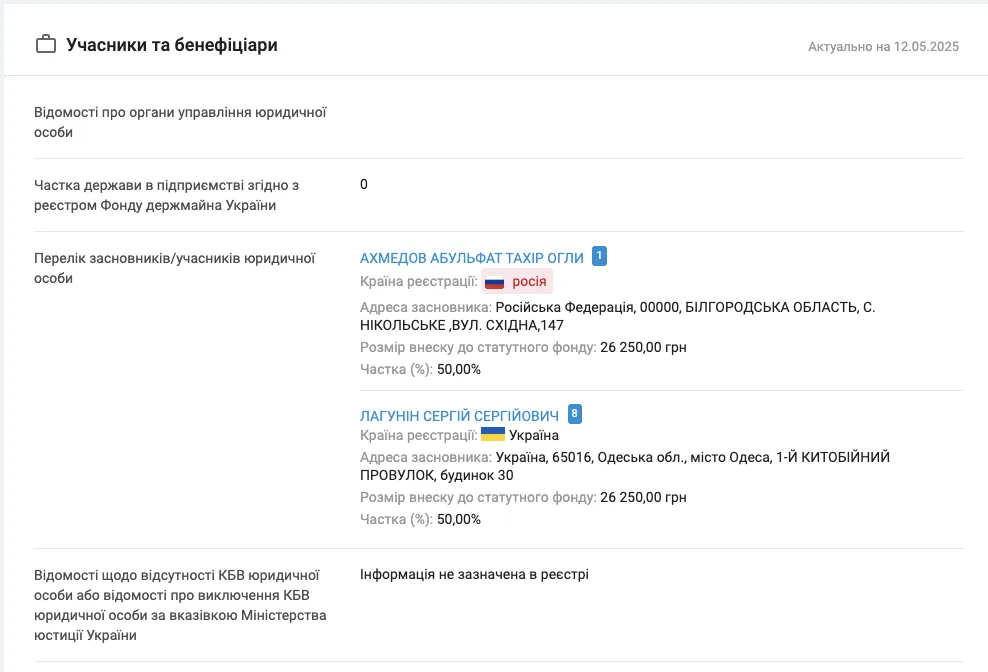Click Відомості про органи управління label
This screenshot has width=988, height=672.
pyautogui.click(x=180, y=122)
